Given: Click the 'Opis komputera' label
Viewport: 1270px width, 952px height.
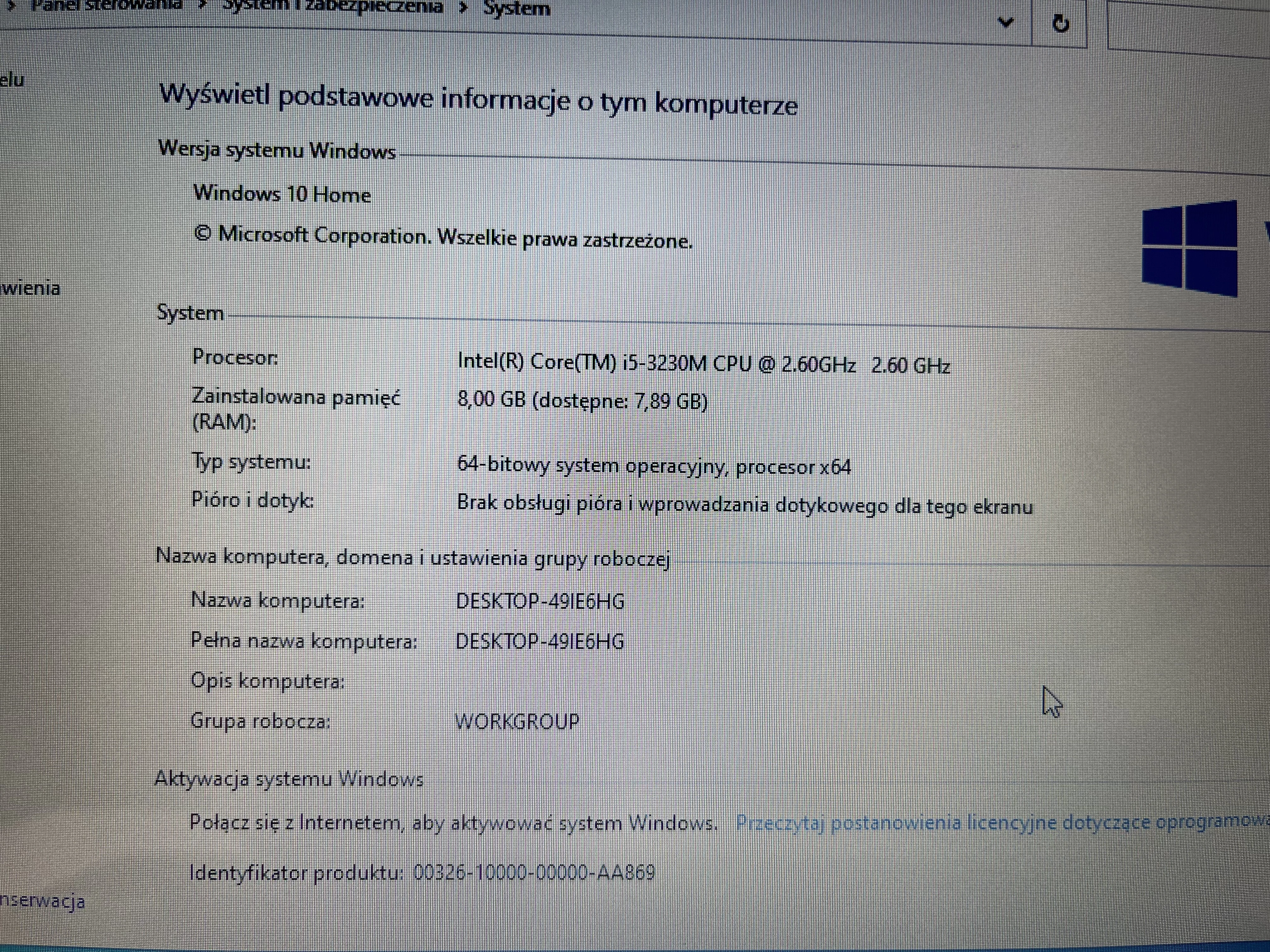Looking at the screenshot, I should (267, 681).
